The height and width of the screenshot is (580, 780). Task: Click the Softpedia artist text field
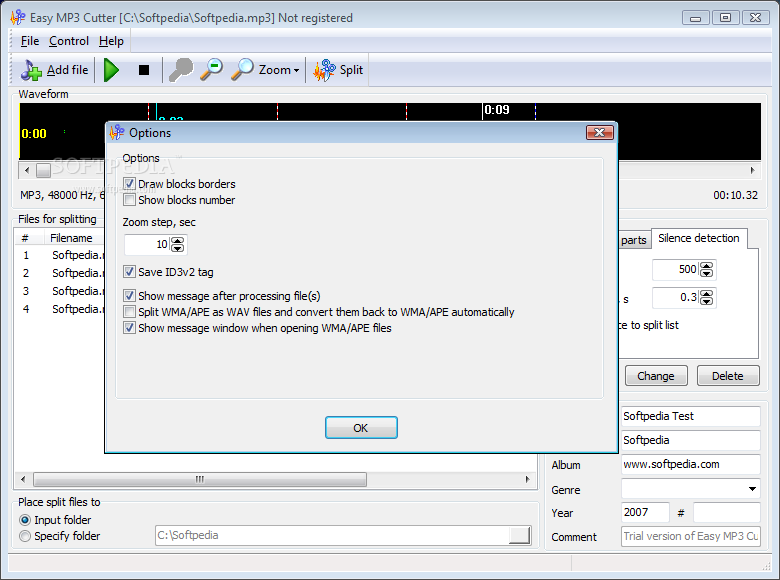tap(690, 440)
